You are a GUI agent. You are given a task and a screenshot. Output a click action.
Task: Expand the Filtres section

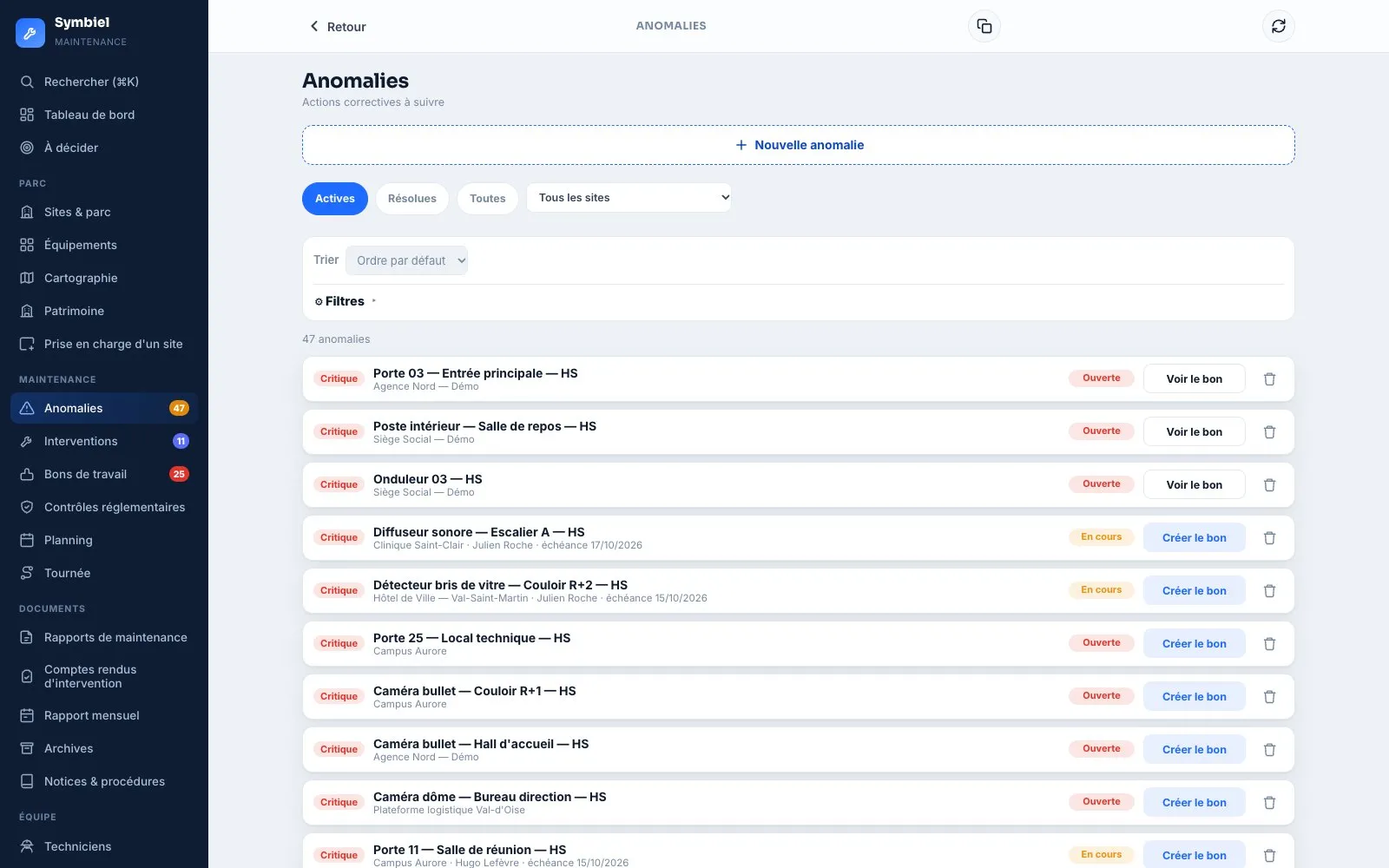pyautogui.click(x=346, y=301)
